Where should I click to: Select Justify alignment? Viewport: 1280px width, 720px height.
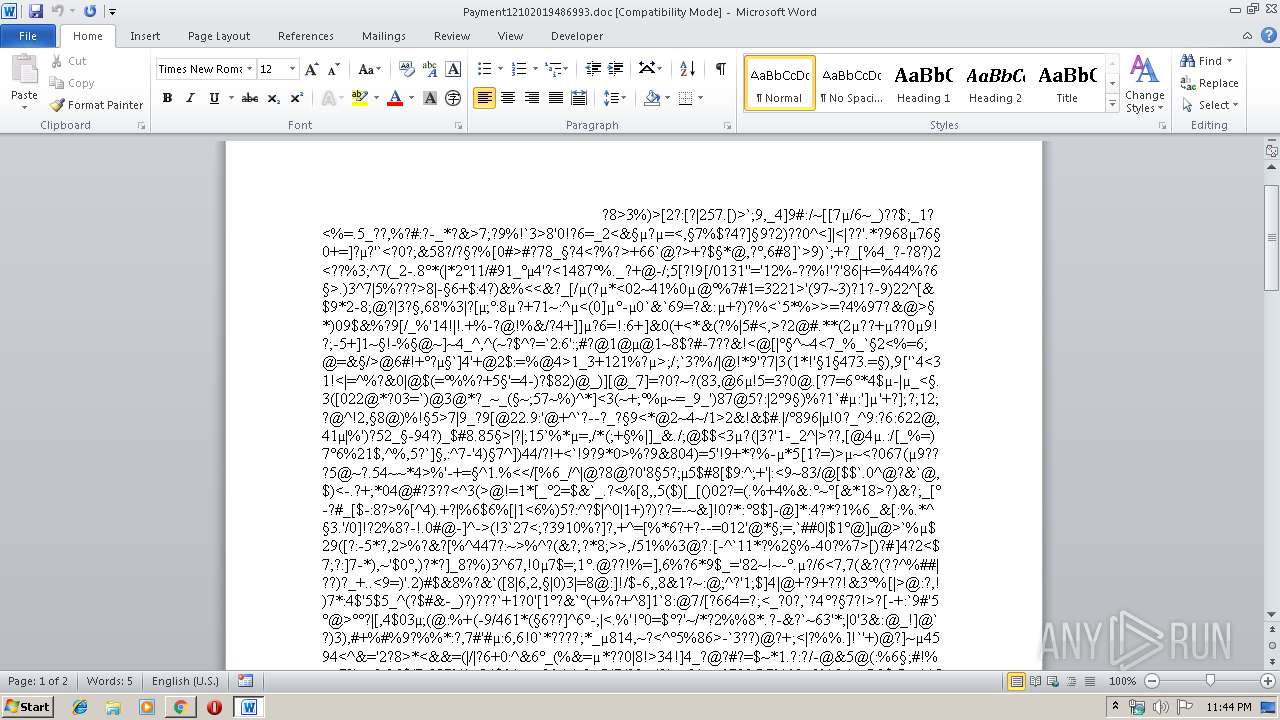[x=555, y=98]
